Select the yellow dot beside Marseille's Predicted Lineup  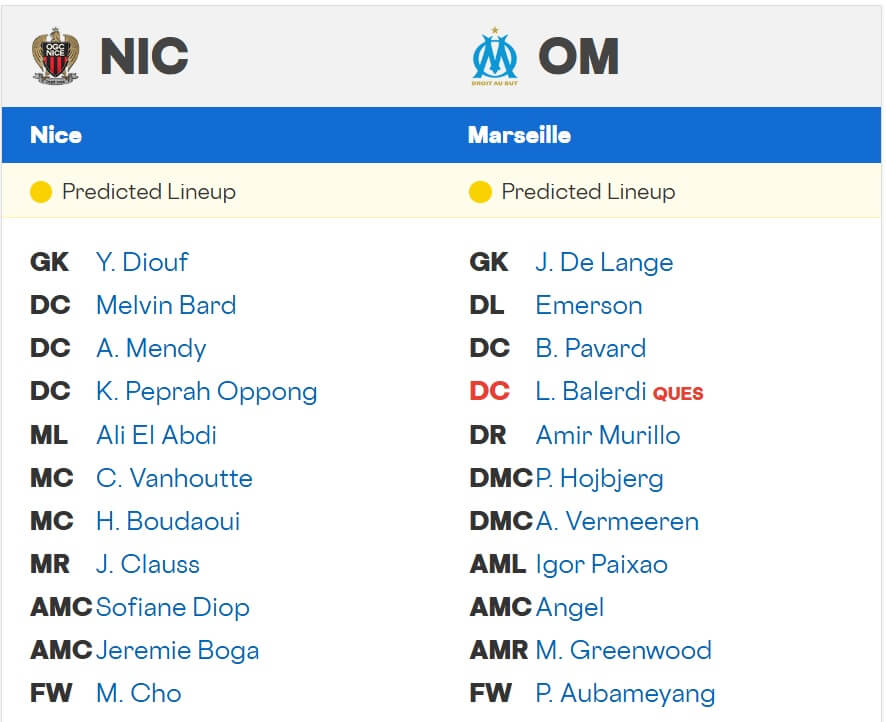coord(479,190)
